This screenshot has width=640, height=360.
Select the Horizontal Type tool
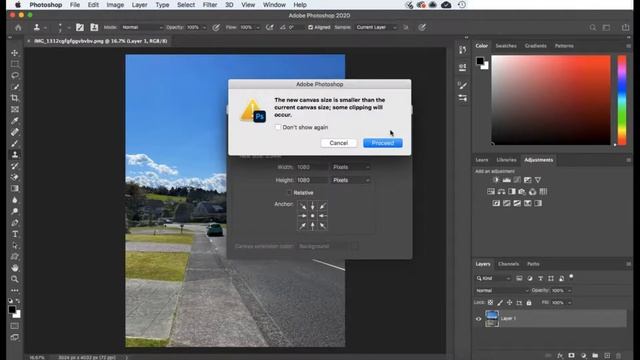pyautogui.click(x=15, y=234)
